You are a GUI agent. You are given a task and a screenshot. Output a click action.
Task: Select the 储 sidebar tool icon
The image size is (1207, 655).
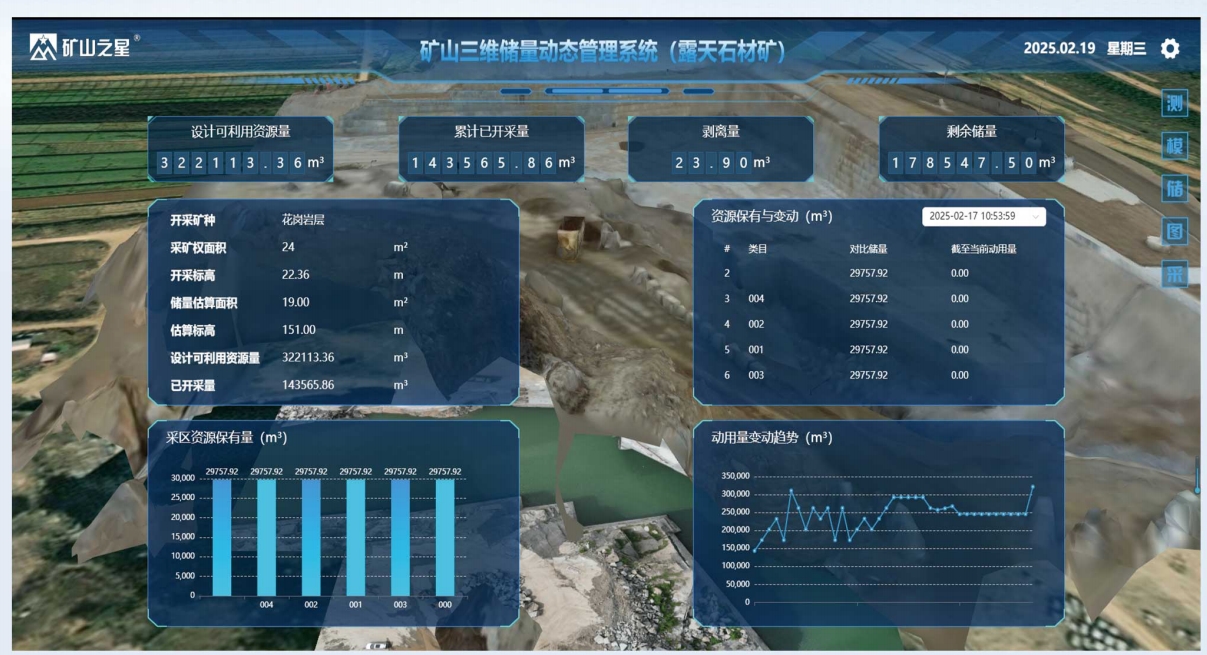(1175, 188)
